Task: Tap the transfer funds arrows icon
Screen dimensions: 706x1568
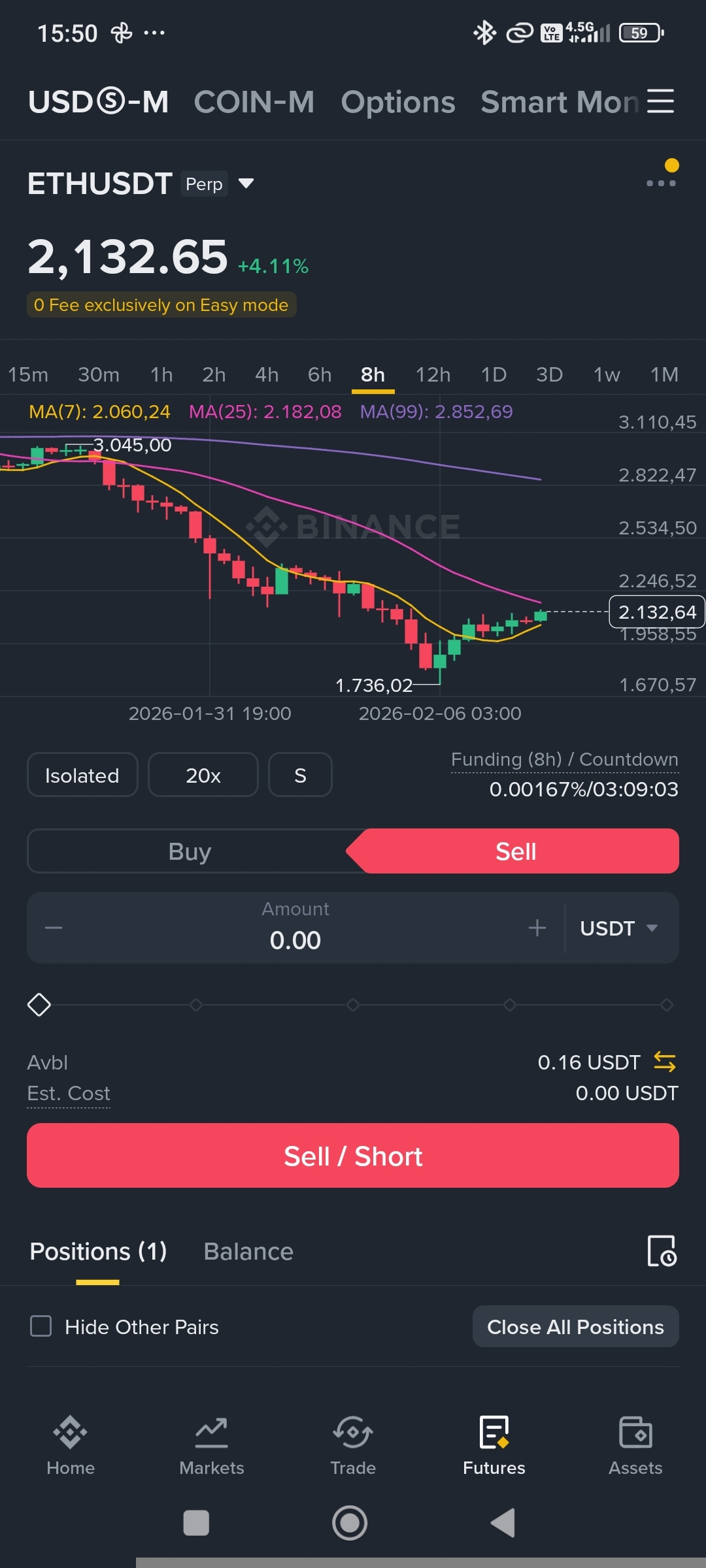Action: click(x=664, y=1062)
